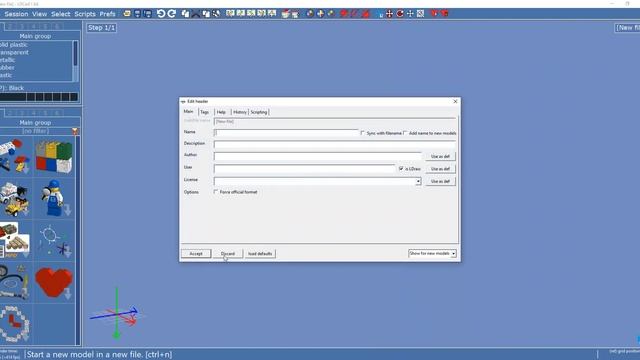Close the Edit header dialog
640x360 pixels.
(456, 101)
